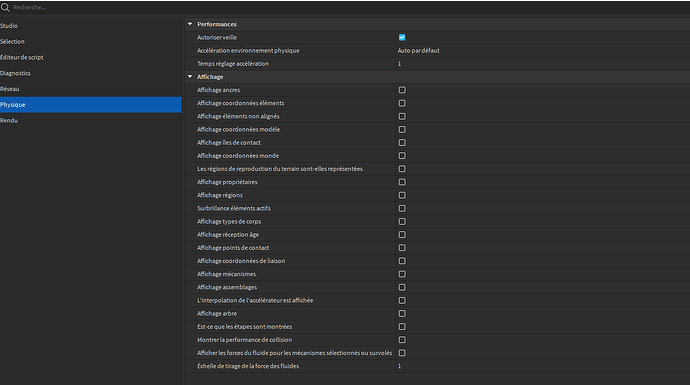Select the 'Accélération environnement physique' label
This screenshot has height=385, width=690.
coord(248,51)
